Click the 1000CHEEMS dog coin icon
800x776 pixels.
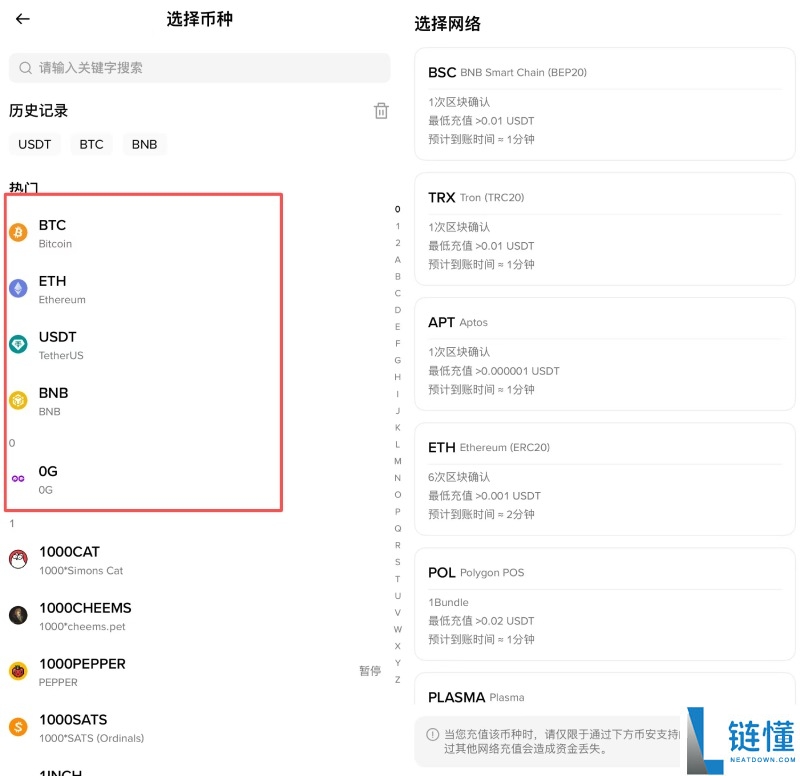pyautogui.click(x=18, y=615)
